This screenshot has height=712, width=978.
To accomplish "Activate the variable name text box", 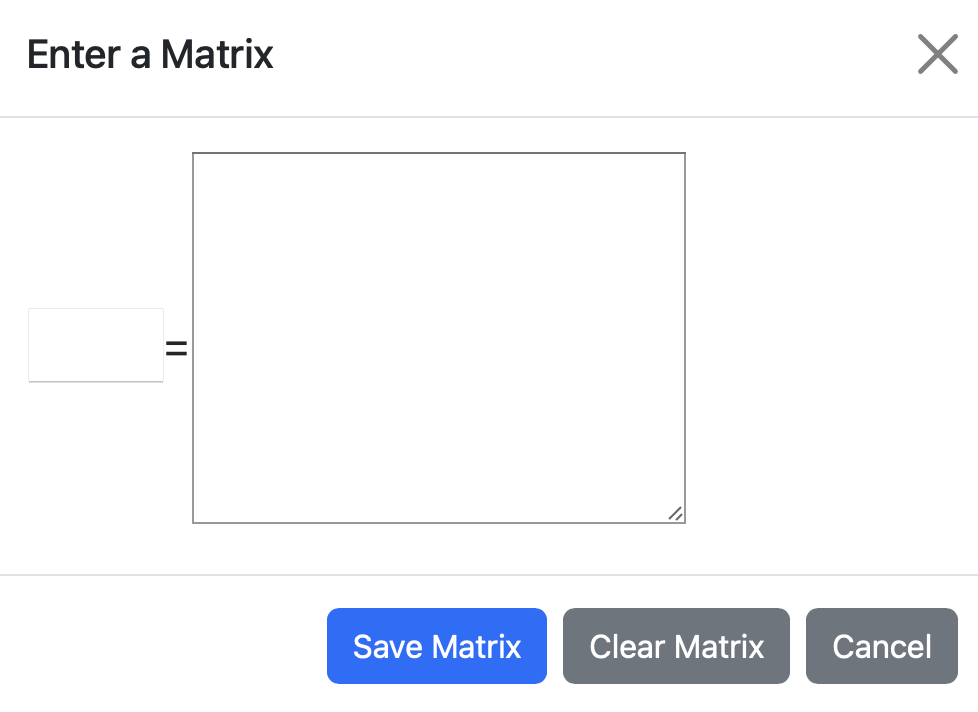I will click(x=96, y=345).
